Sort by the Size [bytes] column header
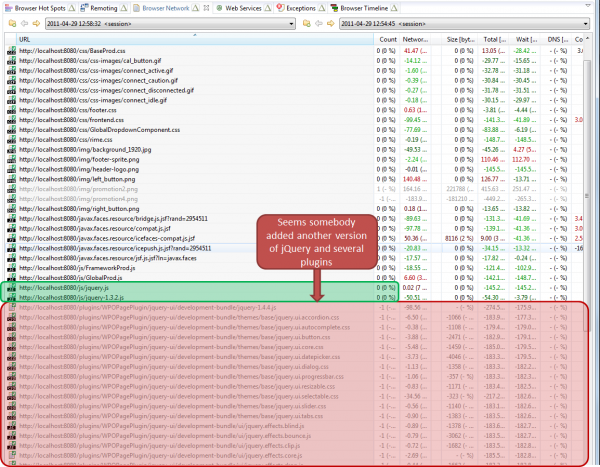 [x=461, y=39]
